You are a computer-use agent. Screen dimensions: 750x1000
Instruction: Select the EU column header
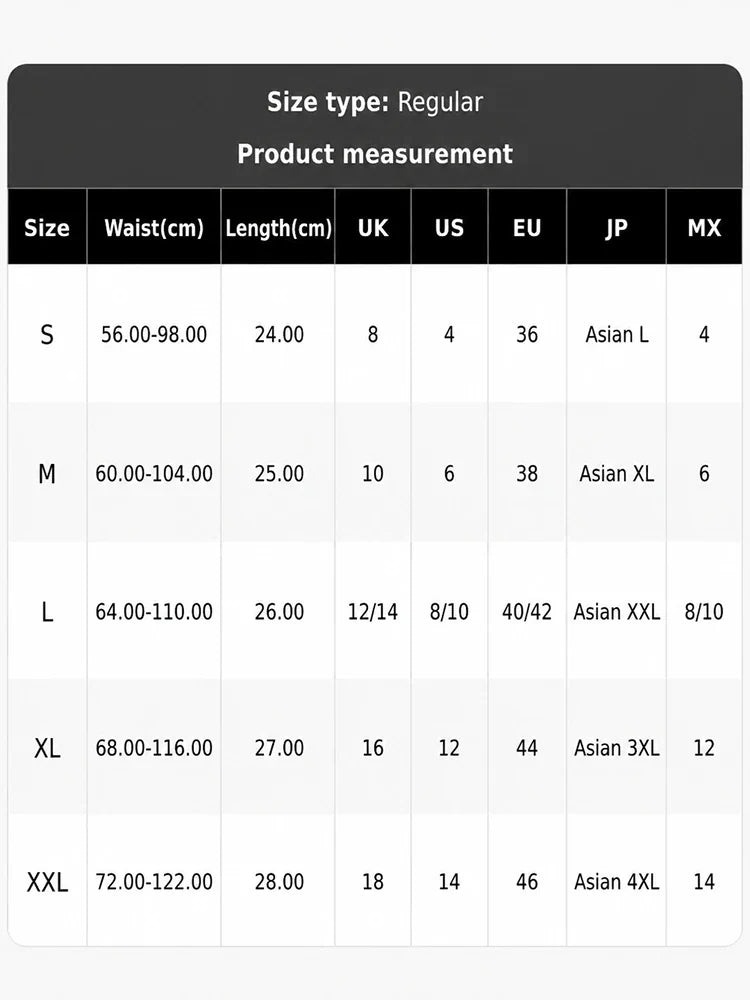527,228
